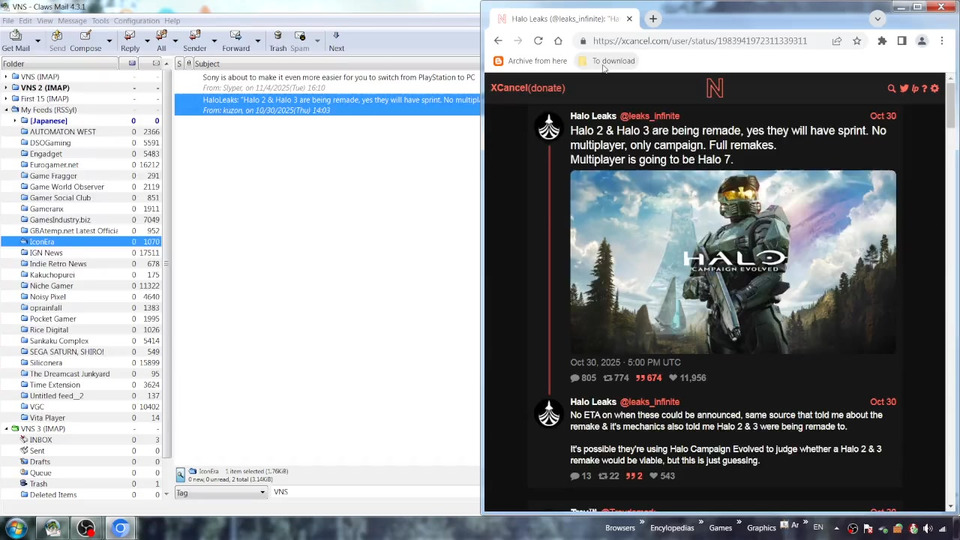Click the share page icon in address bar
The height and width of the screenshot is (540, 960).
click(x=836, y=41)
